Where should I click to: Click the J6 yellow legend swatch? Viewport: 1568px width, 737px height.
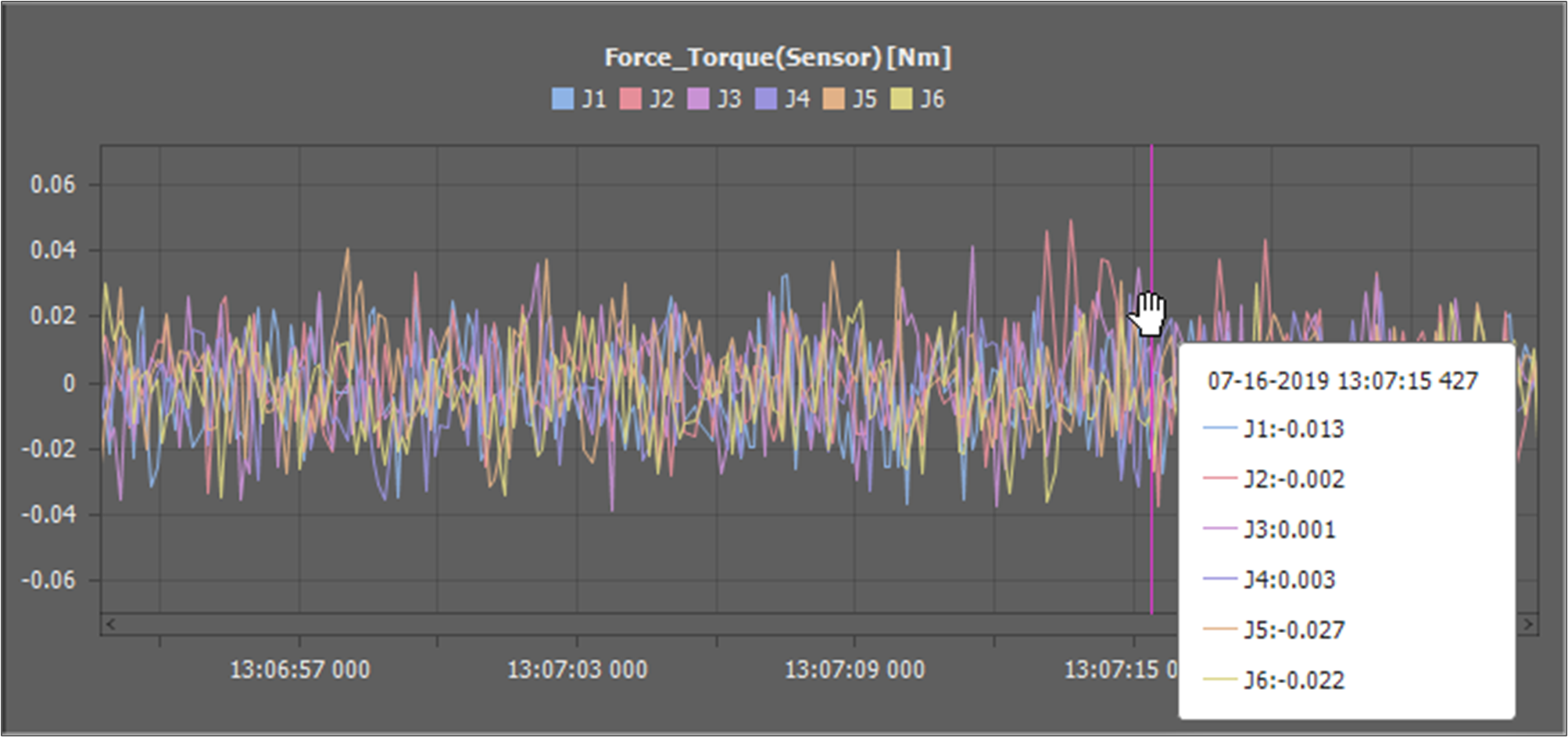[901, 98]
